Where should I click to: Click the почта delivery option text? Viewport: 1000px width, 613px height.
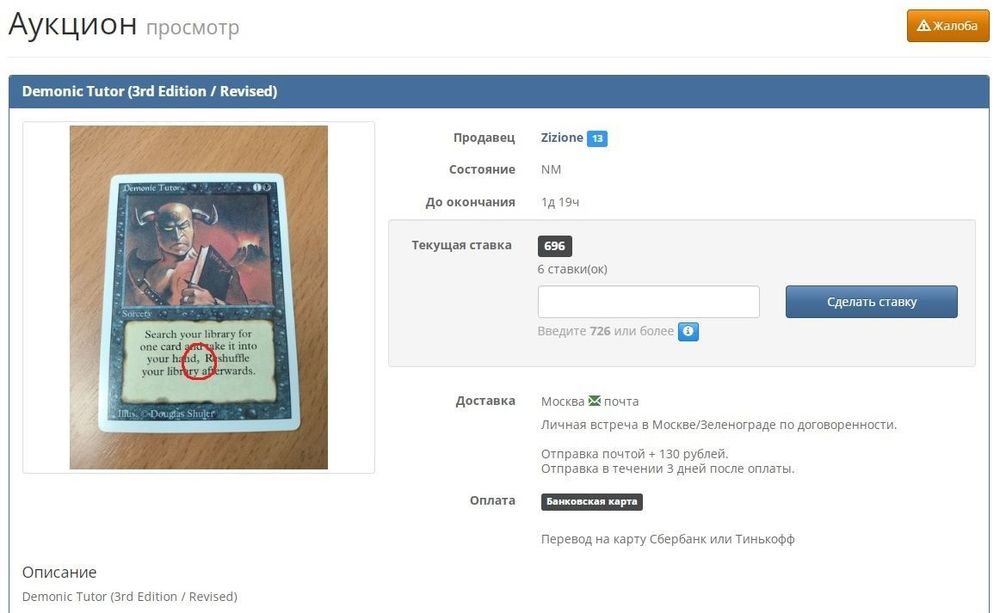point(621,402)
